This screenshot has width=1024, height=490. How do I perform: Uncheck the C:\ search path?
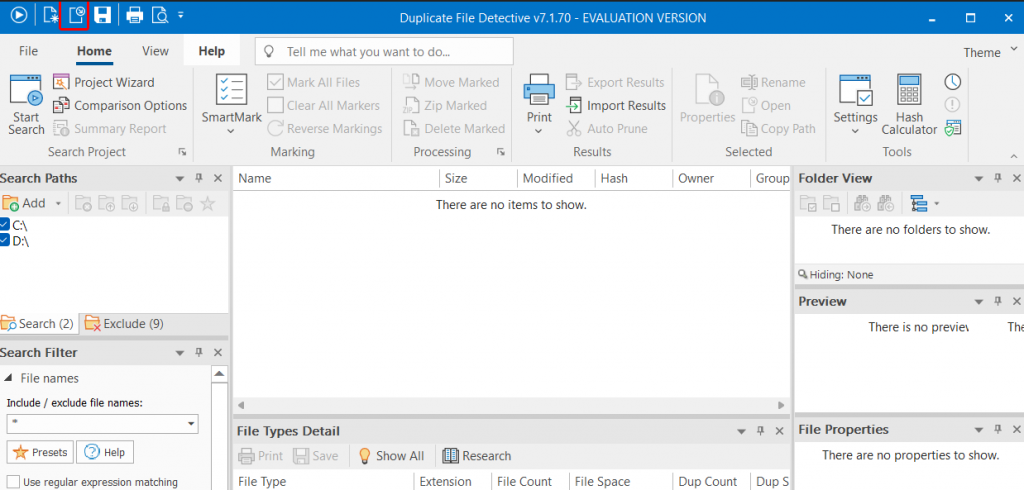5,225
